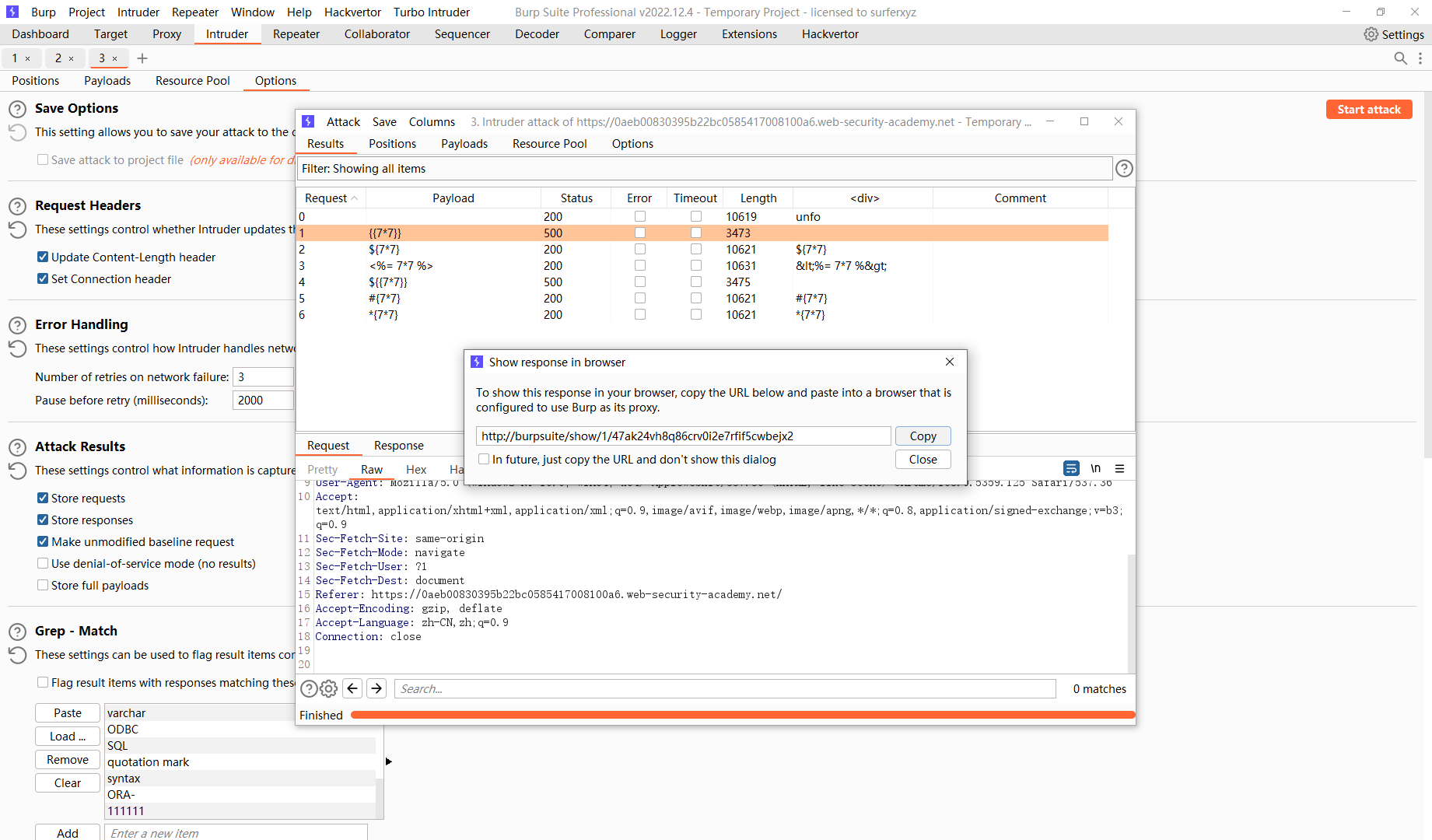The height and width of the screenshot is (840, 1432).
Task: Enable Flag result items with responses matching
Action: (x=43, y=683)
